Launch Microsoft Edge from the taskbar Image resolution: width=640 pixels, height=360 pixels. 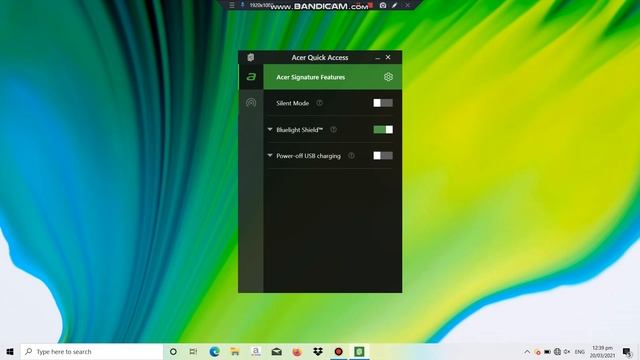(x=214, y=351)
